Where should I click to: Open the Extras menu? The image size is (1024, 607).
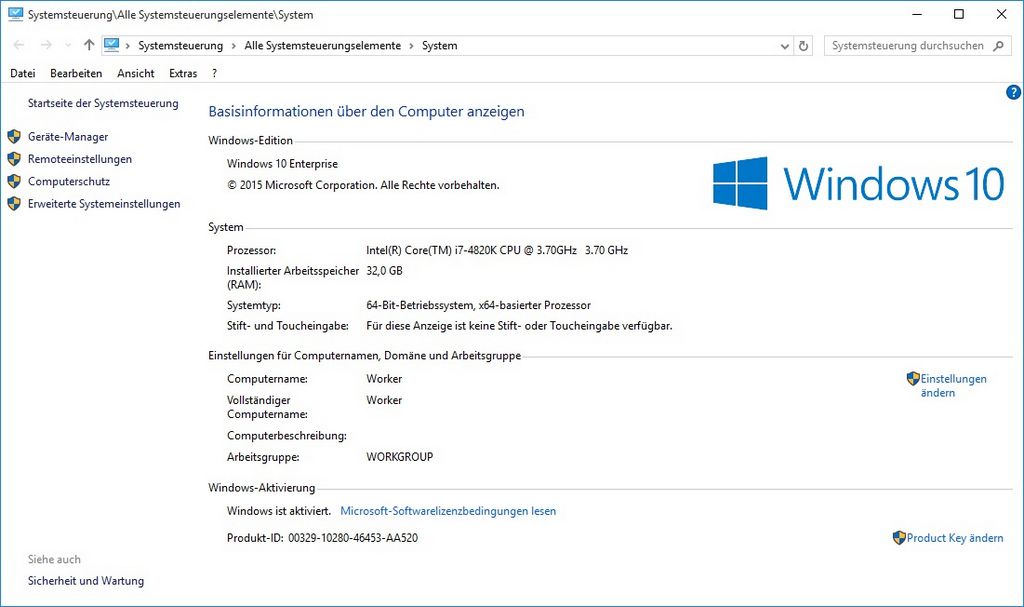tap(183, 73)
